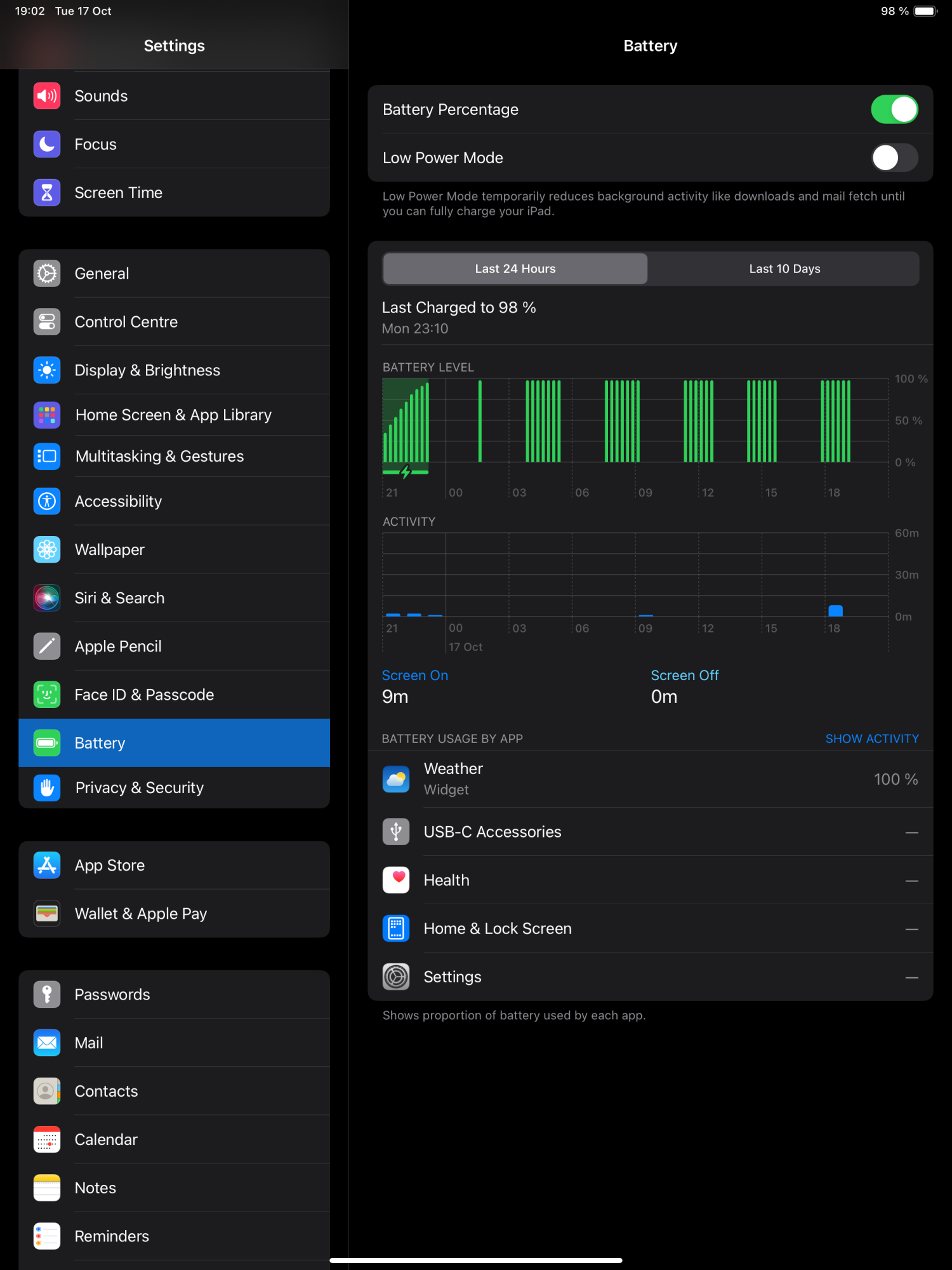Switch to the Last 10 Days tab
The height and width of the screenshot is (1270, 952).
click(x=784, y=269)
